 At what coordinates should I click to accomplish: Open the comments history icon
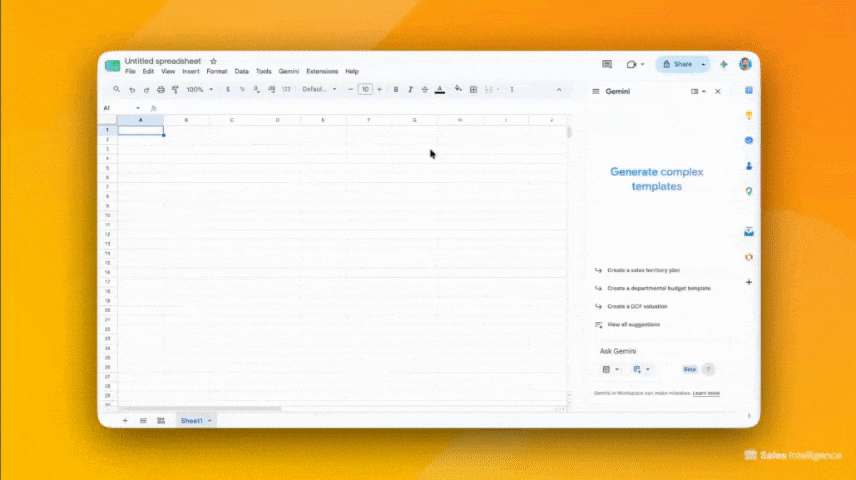[x=607, y=64]
